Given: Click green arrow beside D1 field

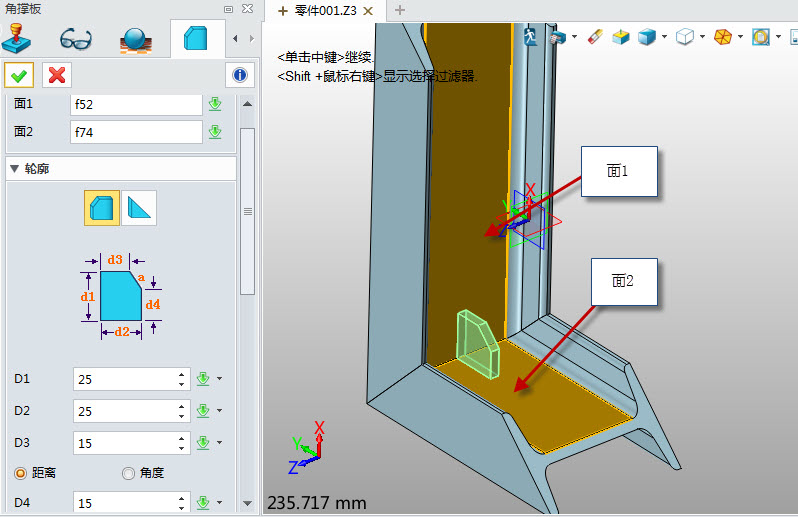Looking at the screenshot, I should [x=203, y=379].
